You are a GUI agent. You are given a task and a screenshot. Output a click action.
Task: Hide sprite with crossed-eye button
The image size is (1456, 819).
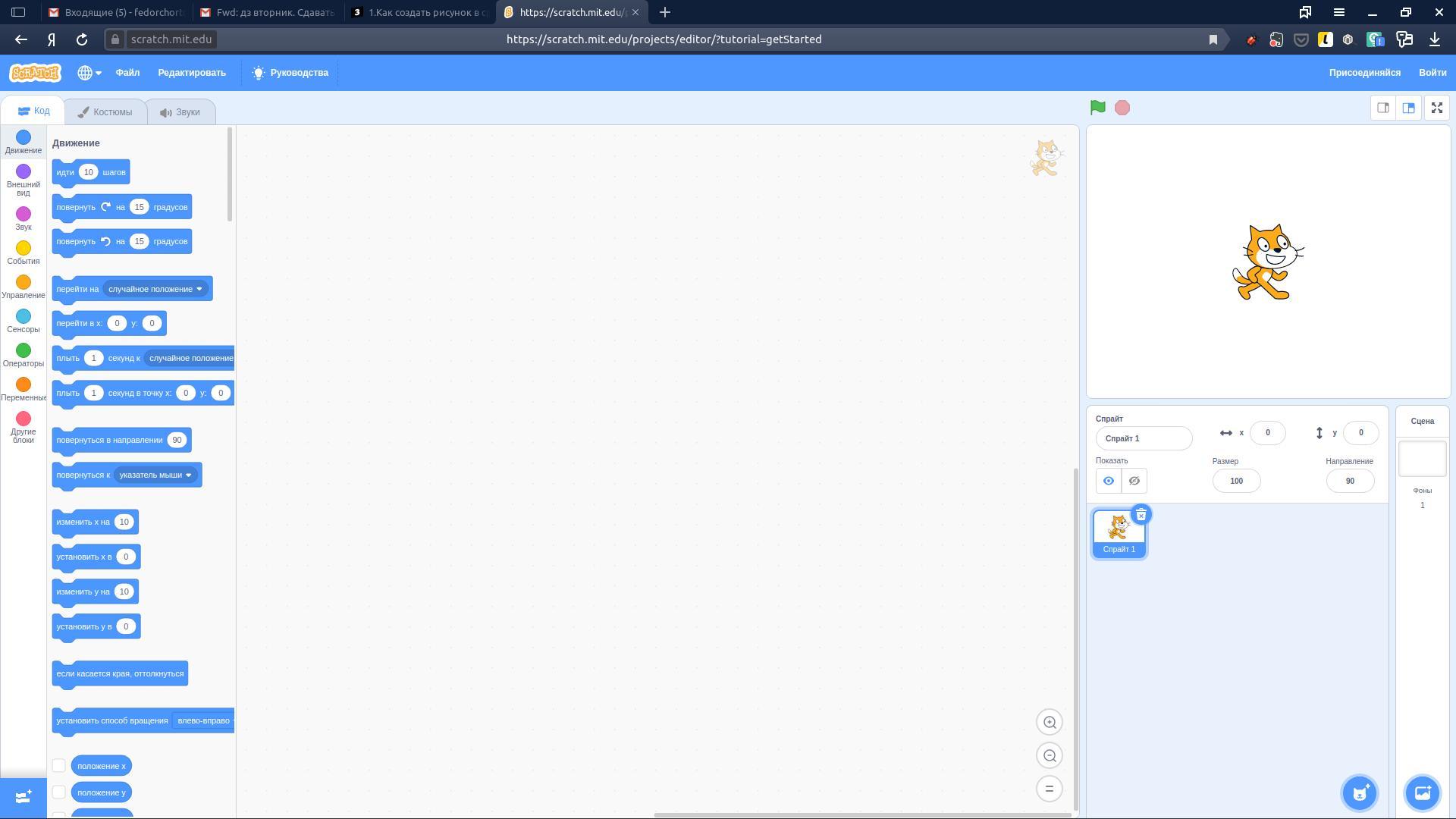point(1134,481)
